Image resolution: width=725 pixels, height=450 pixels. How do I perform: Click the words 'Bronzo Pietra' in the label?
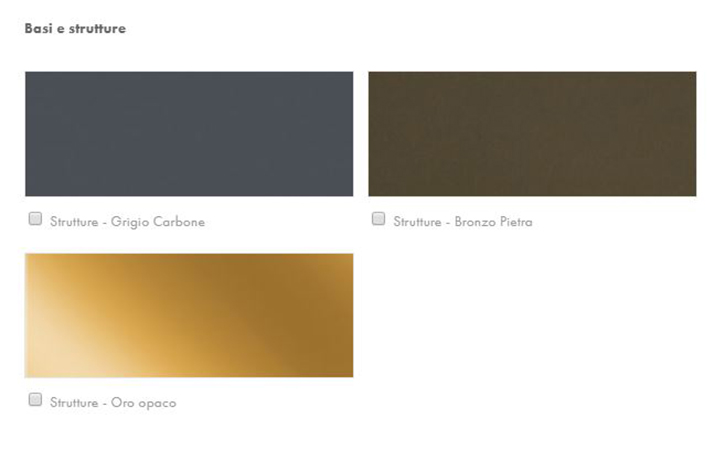493,222
